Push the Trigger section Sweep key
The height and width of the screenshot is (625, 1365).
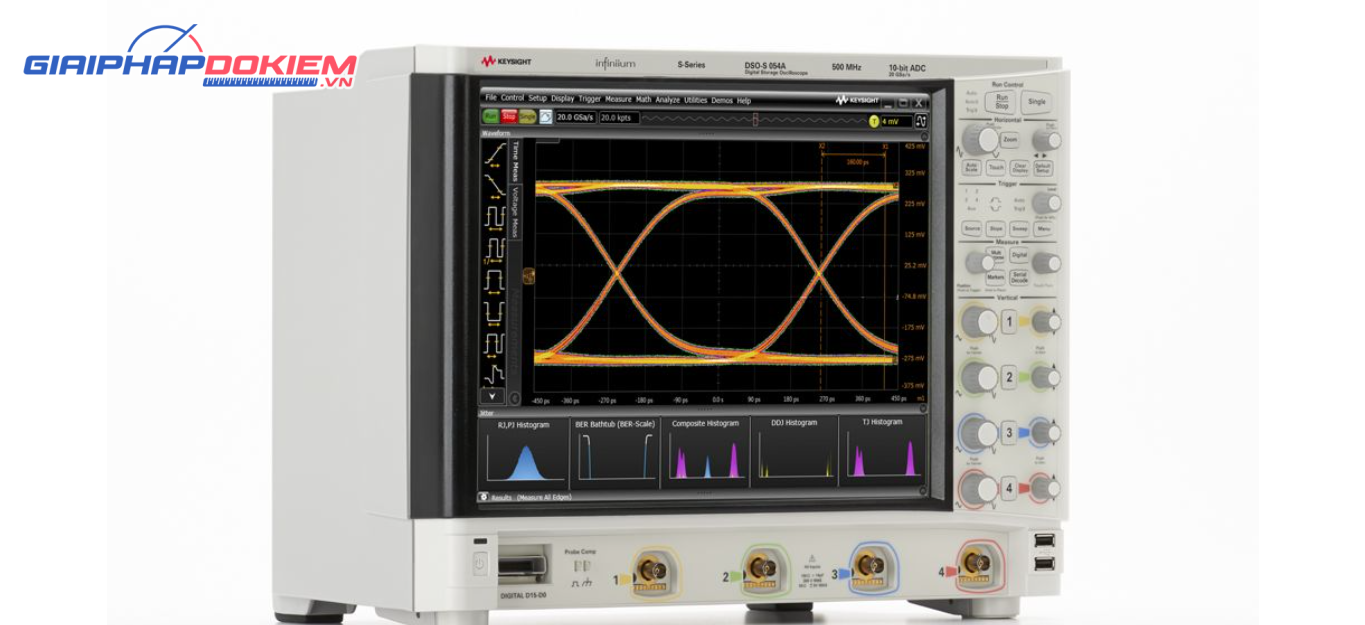point(1019,229)
